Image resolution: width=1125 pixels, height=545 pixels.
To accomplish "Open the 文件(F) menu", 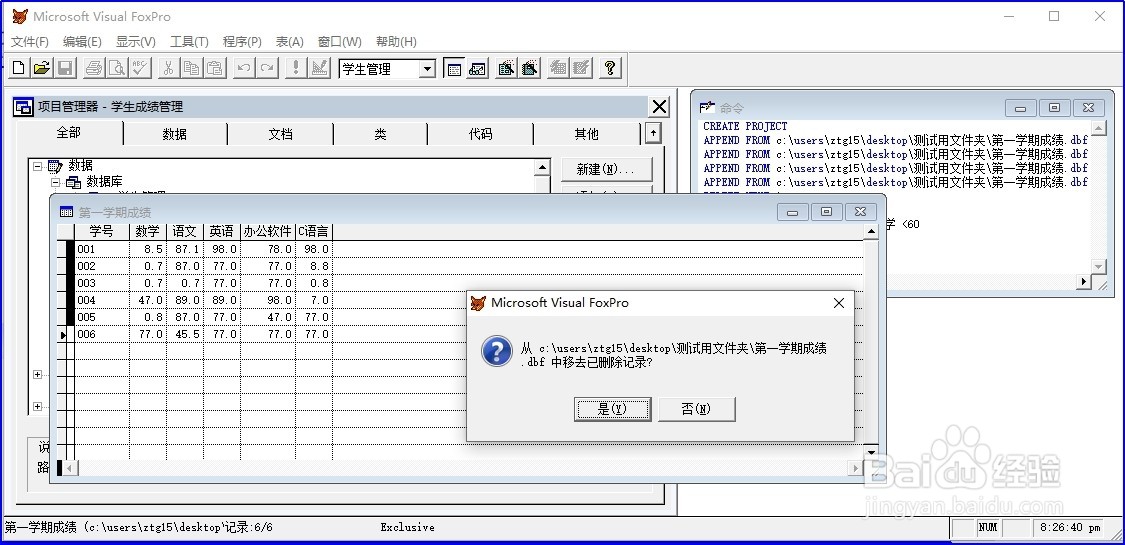I will coord(29,42).
